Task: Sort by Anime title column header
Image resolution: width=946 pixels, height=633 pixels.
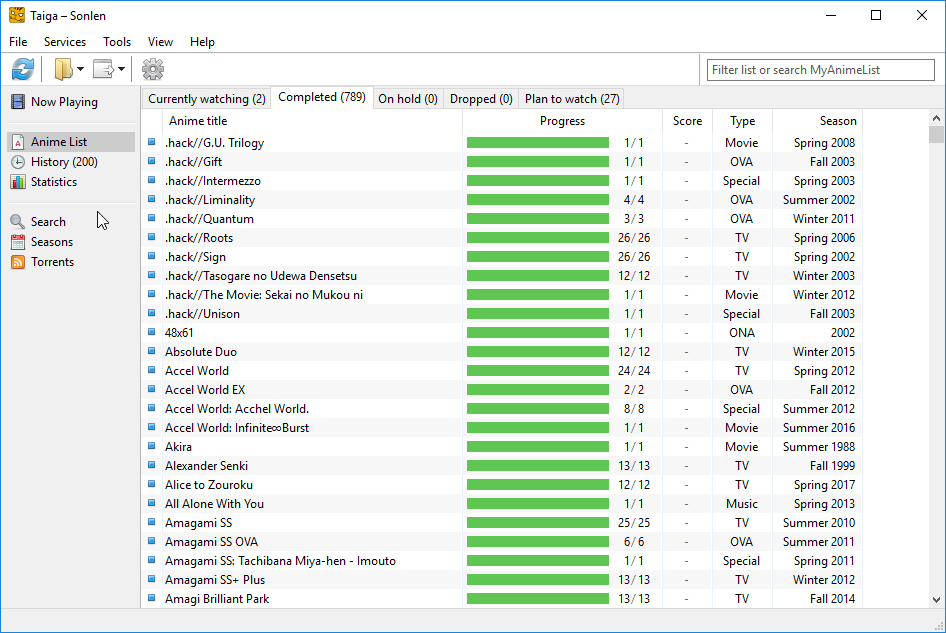Action: (x=312, y=121)
